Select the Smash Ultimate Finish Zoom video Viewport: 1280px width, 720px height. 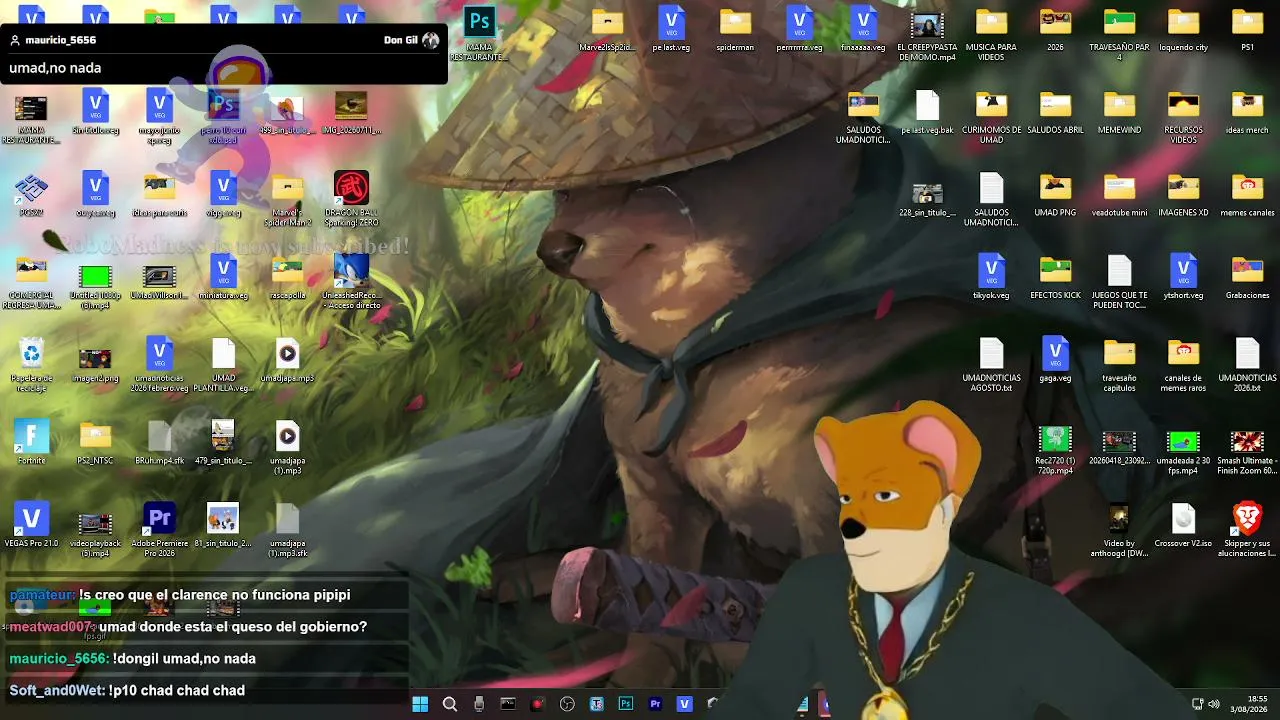coord(1247,451)
